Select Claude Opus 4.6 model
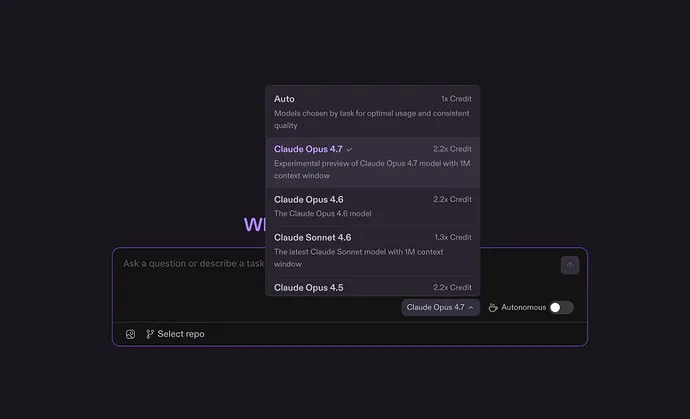The width and height of the screenshot is (690, 419). 372,206
